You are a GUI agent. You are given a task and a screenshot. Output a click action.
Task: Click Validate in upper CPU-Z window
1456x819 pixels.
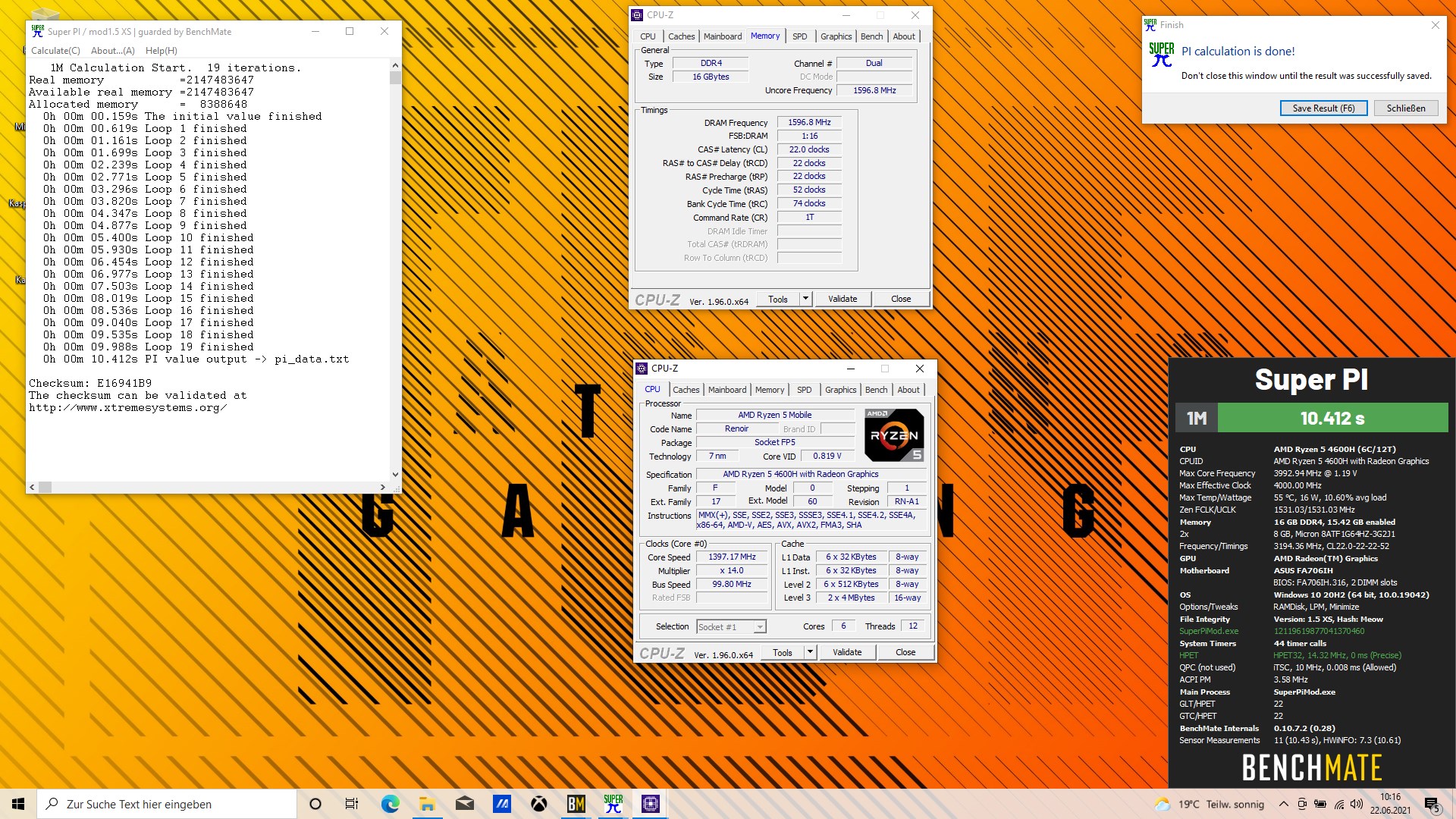(x=843, y=300)
